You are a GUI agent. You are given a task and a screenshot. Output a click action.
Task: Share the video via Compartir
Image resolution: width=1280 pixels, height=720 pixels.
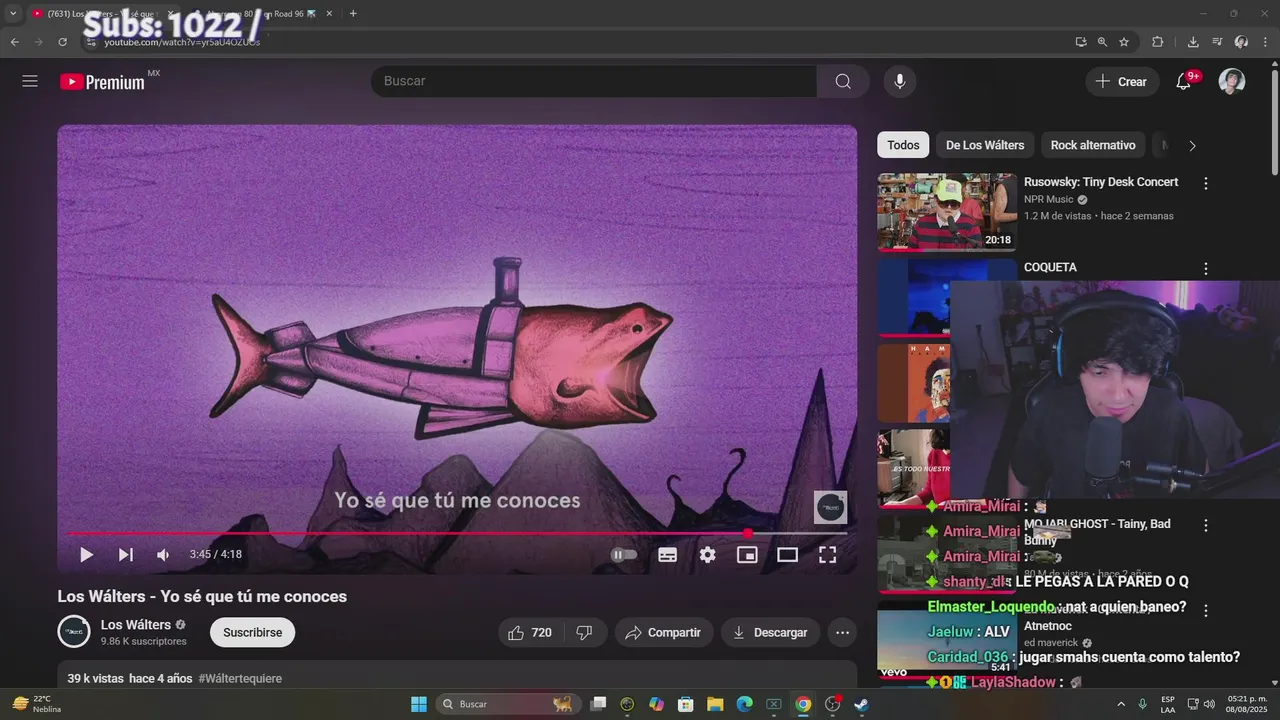[664, 632]
